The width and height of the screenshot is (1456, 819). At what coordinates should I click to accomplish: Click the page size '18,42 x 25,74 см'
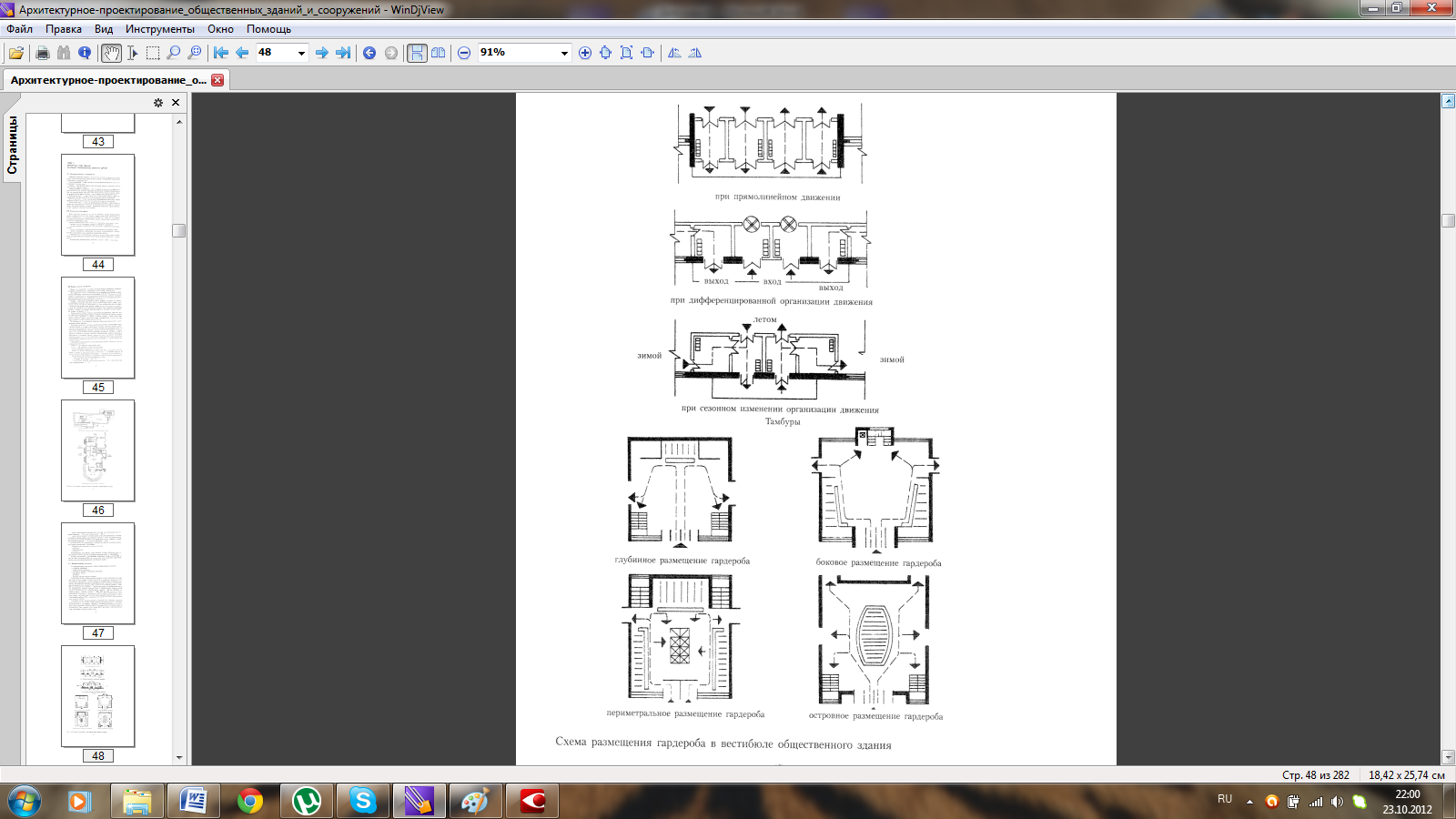[1407, 775]
